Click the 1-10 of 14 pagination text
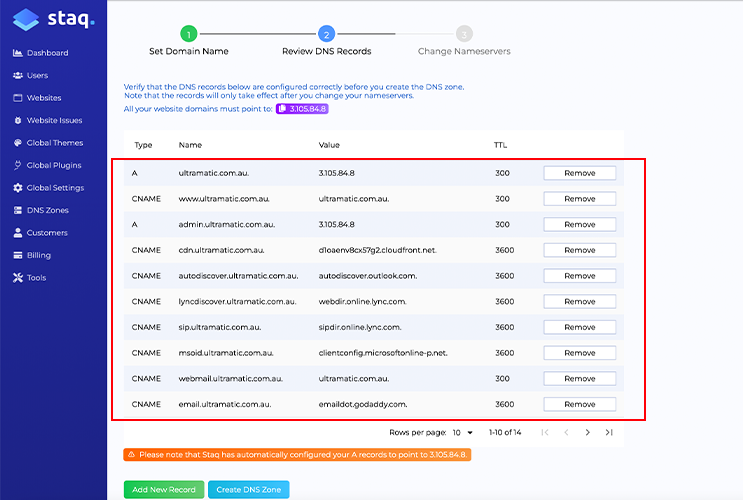The height and width of the screenshot is (500, 743). coord(505,432)
